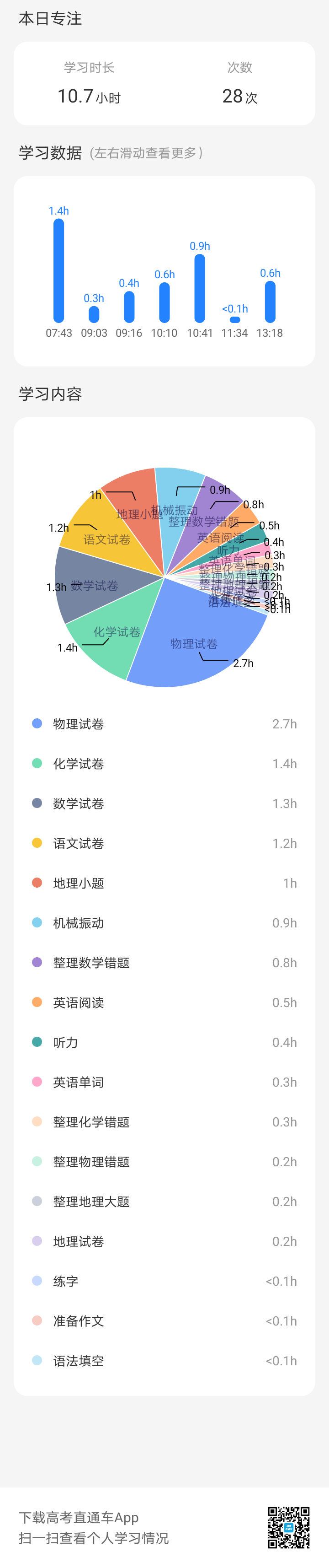Tap the 学习时长 10.7小时 stat
The width and height of the screenshot is (329, 1568).
tap(89, 83)
